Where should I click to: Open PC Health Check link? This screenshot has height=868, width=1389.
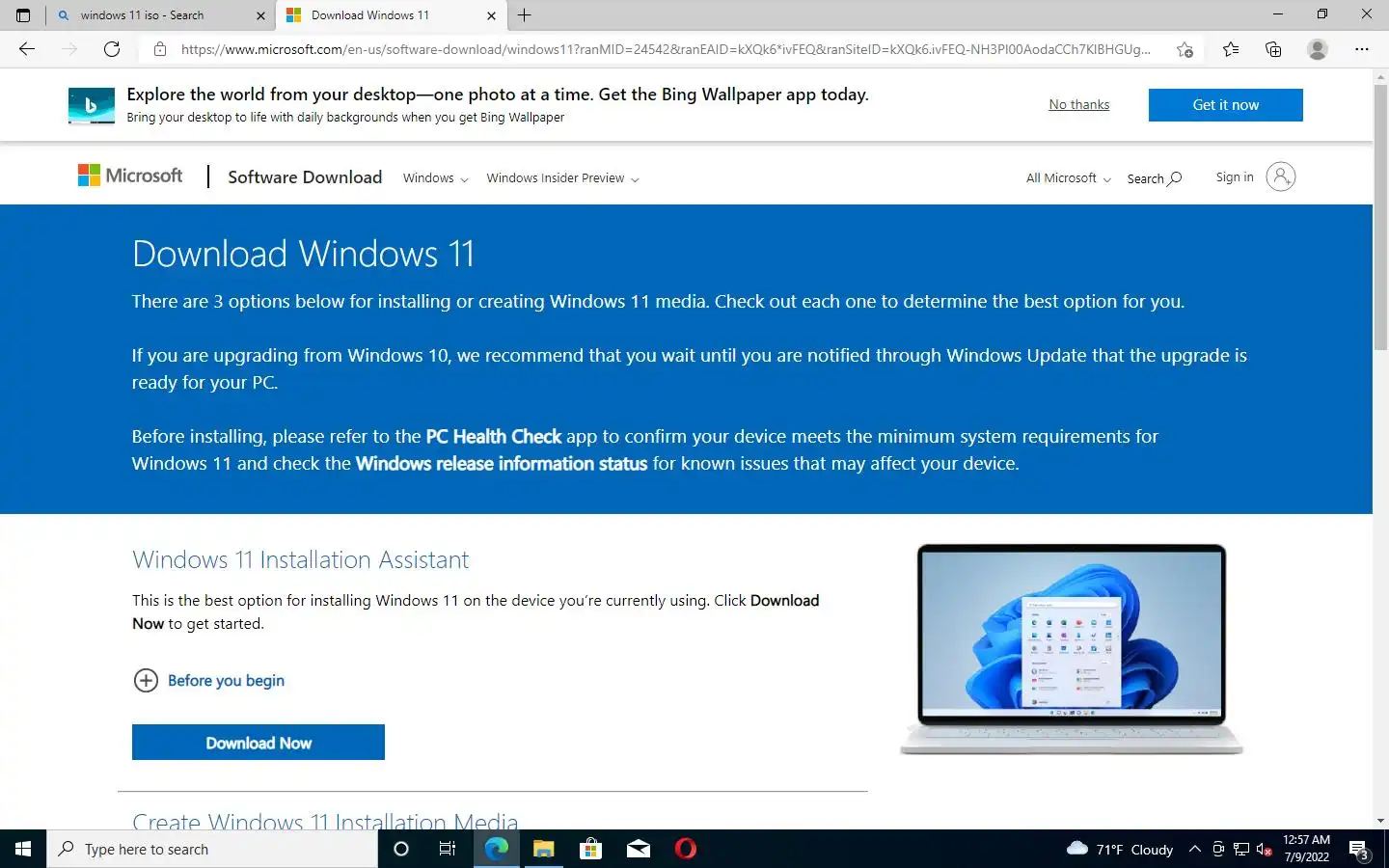tap(493, 436)
